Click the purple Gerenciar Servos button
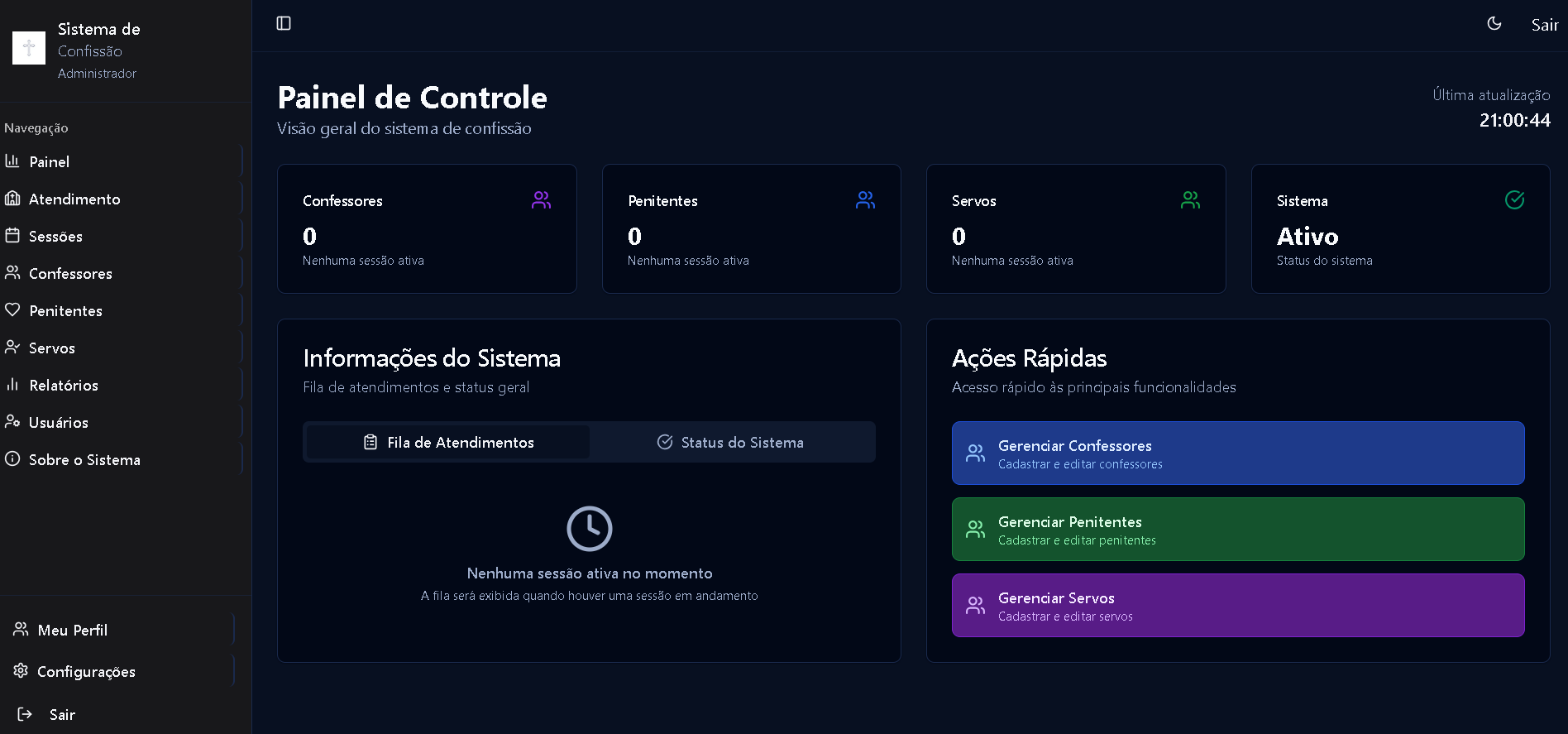Screen dimensions: 1568x734 [1237, 606]
